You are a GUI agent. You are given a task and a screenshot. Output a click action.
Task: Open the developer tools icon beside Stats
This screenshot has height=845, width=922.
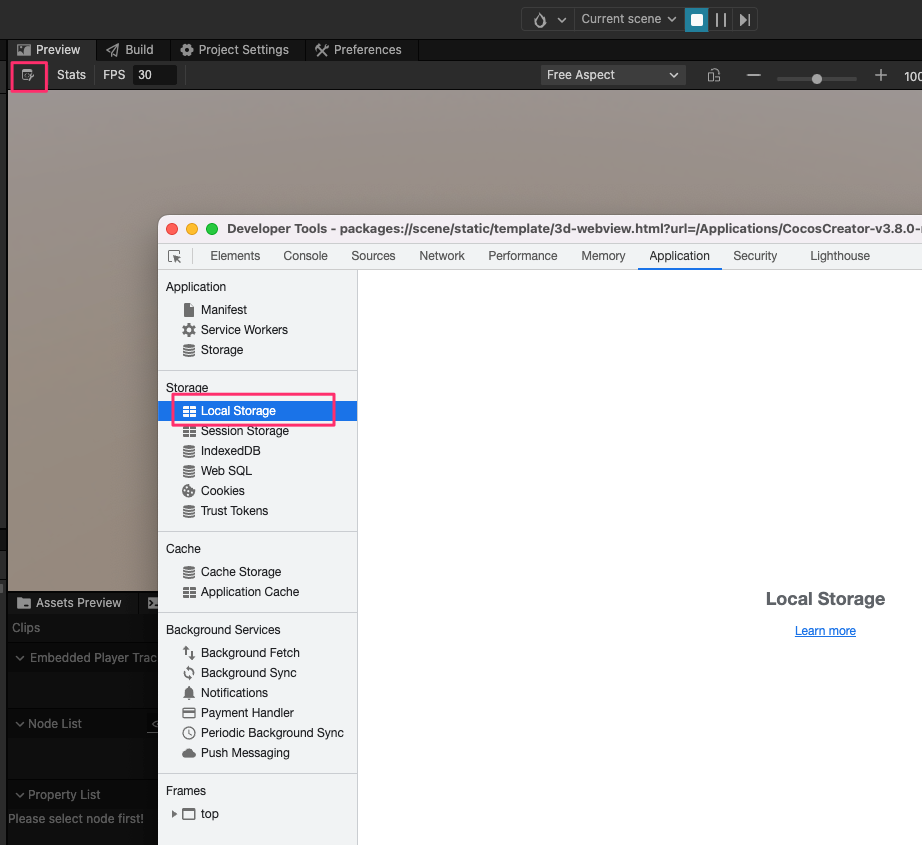click(28, 75)
